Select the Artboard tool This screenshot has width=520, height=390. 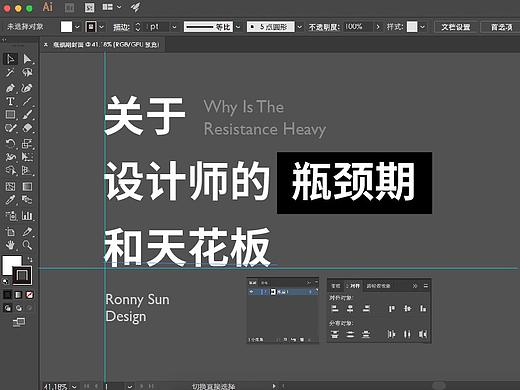tap(10, 231)
